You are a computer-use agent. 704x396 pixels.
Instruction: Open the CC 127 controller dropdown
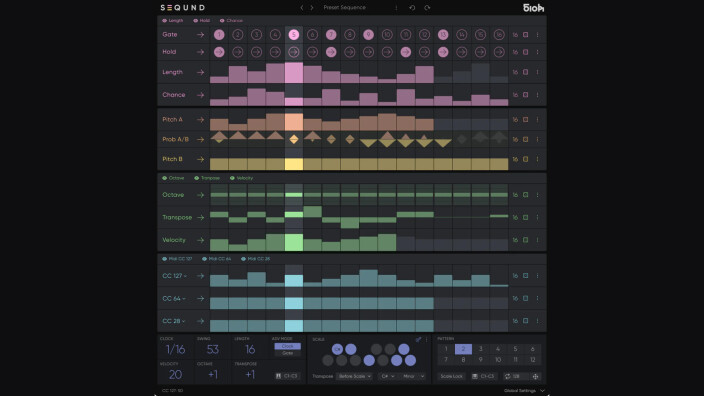click(175, 276)
